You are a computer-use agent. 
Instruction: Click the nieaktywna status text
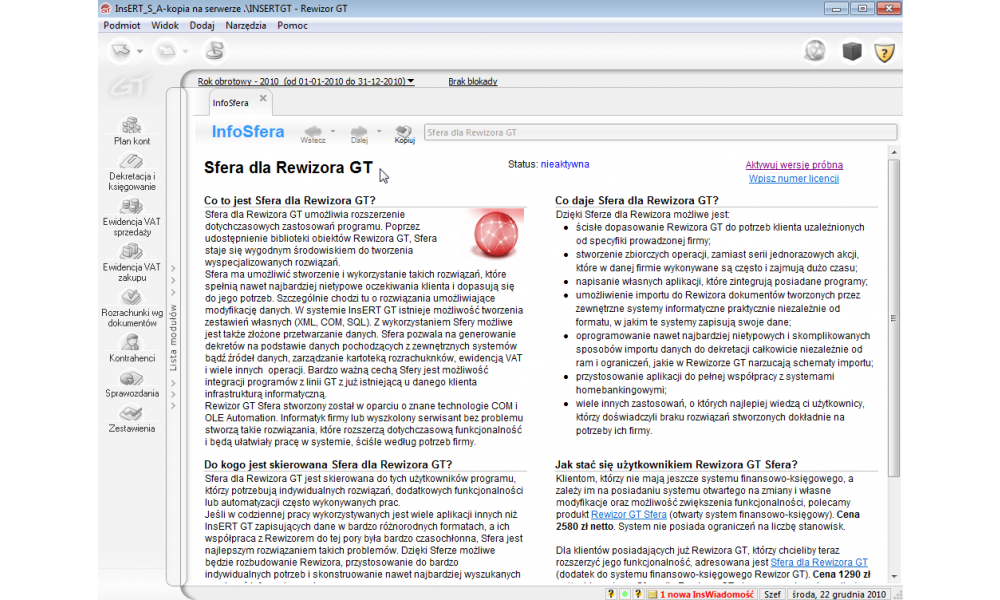tap(565, 165)
